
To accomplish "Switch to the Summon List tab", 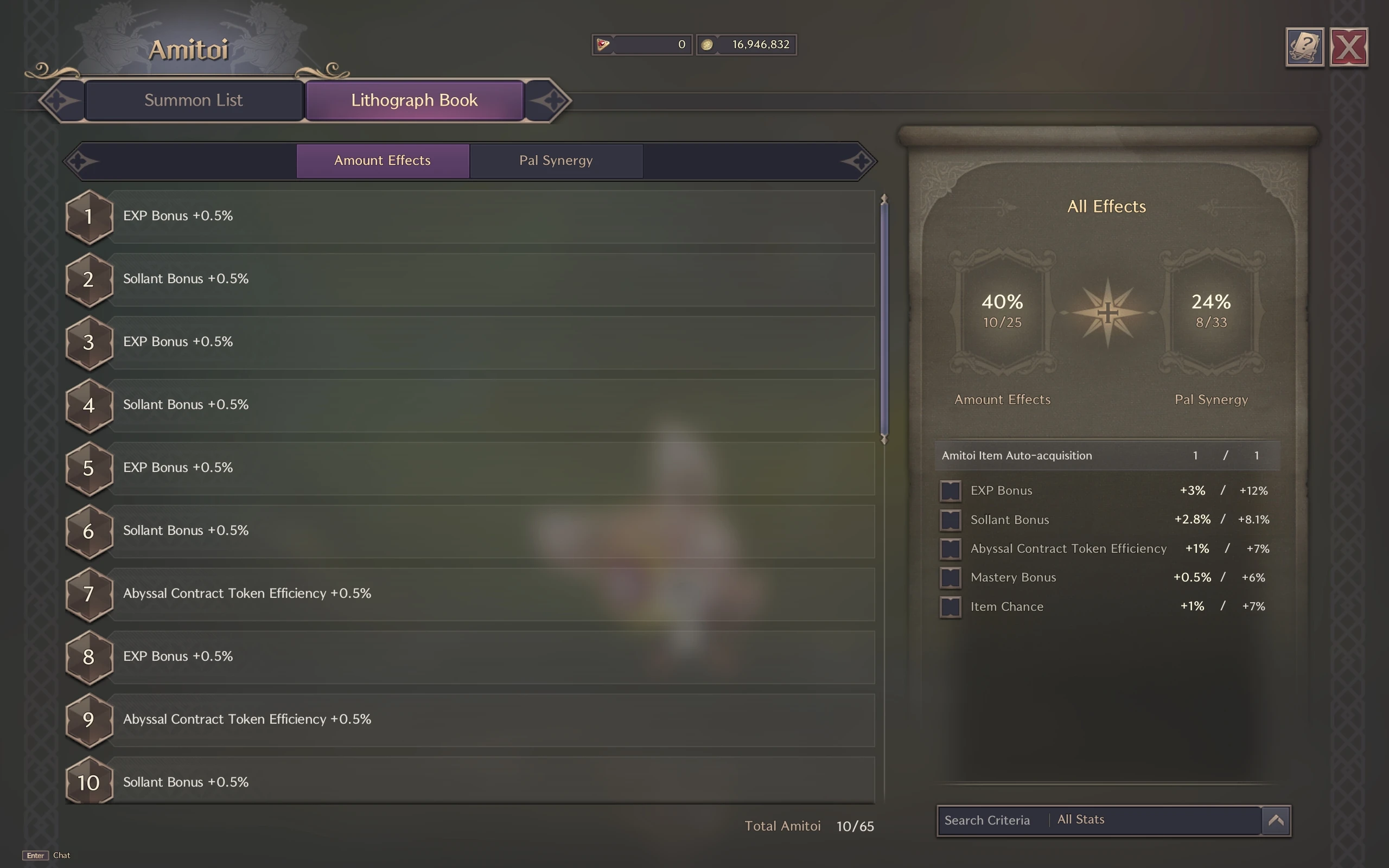I will pyautogui.click(x=194, y=100).
